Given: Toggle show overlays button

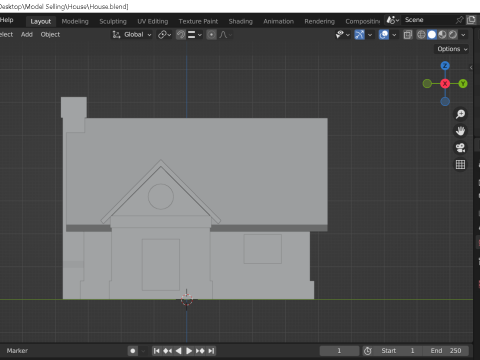Looking at the screenshot, I should [384, 35].
